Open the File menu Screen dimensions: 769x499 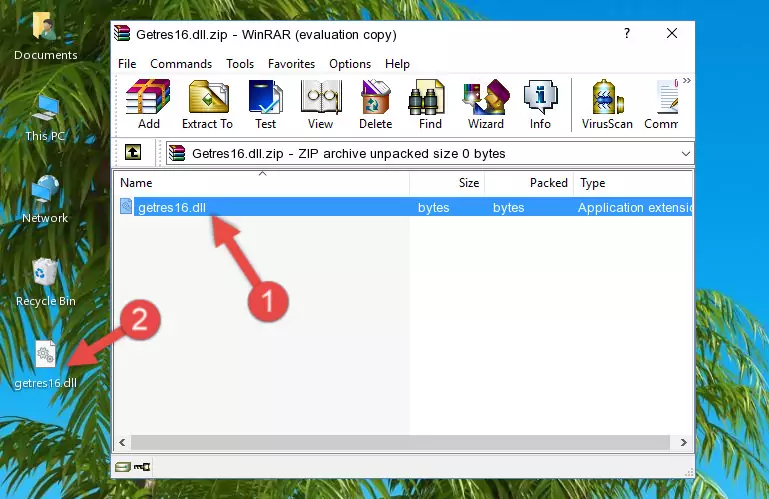pyautogui.click(x=127, y=64)
